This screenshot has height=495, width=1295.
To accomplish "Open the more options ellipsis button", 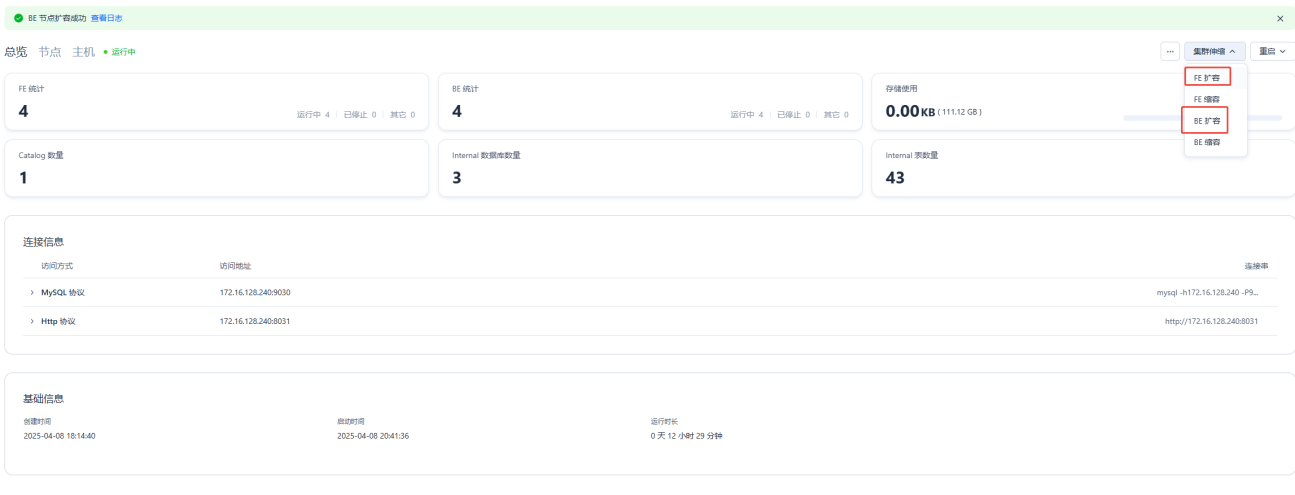I will click(1169, 51).
